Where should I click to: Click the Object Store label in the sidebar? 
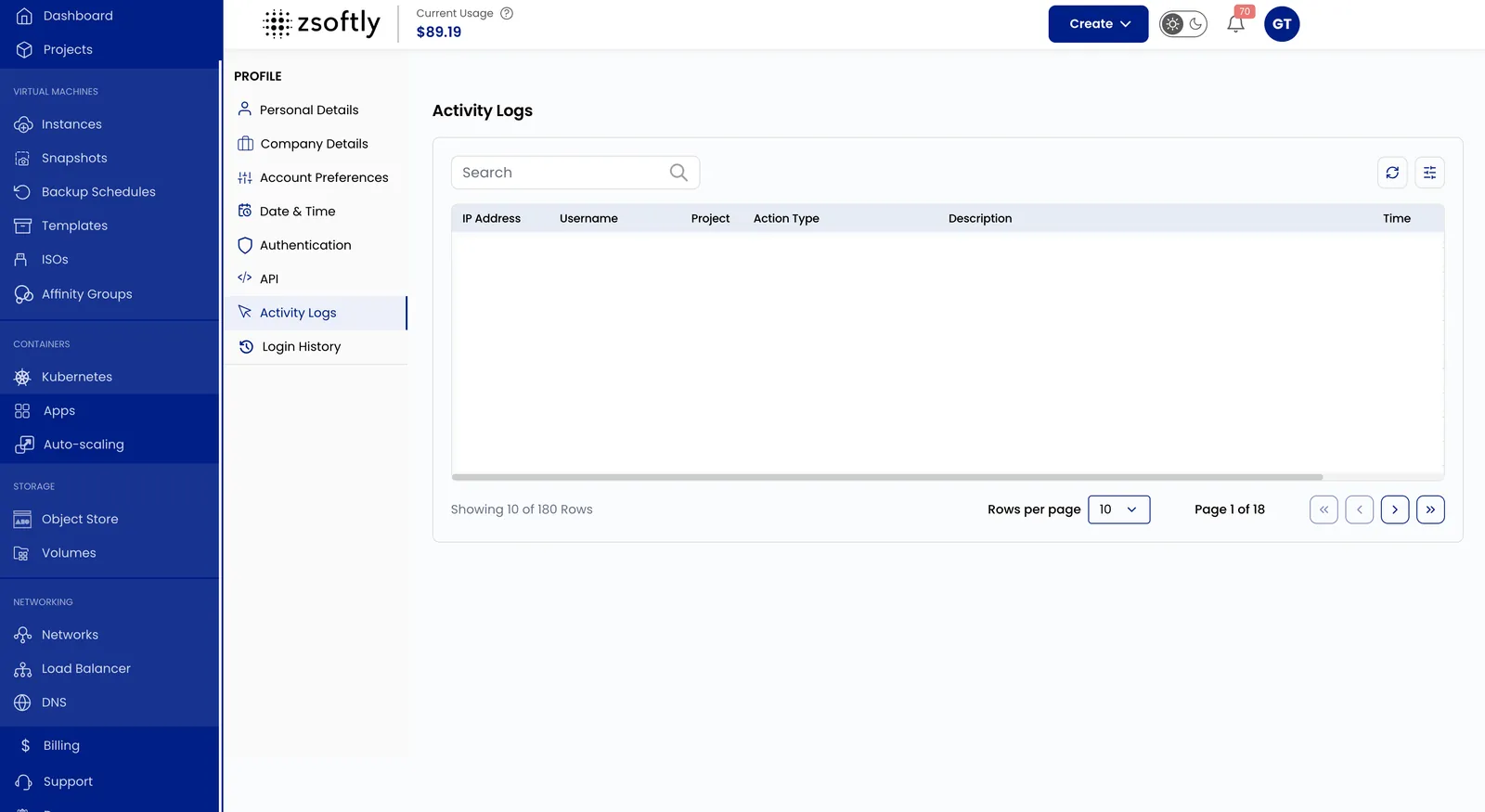(x=80, y=520)
